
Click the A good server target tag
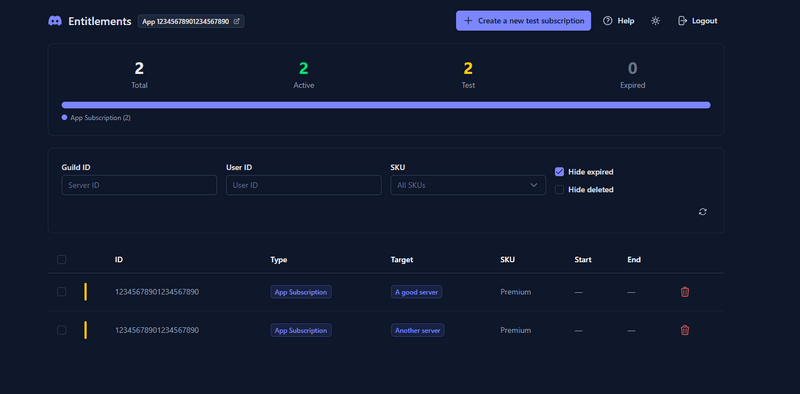(x=417, y=292)
